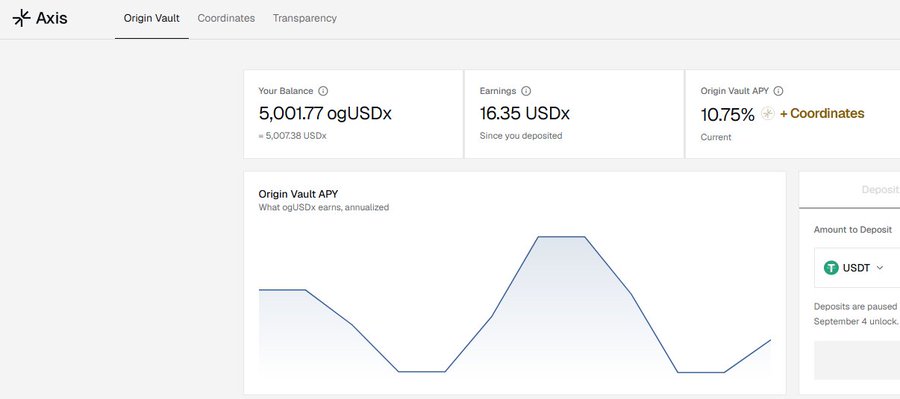
Task: Click the peak of the APY chart line
Action: [x=561, y=237]
